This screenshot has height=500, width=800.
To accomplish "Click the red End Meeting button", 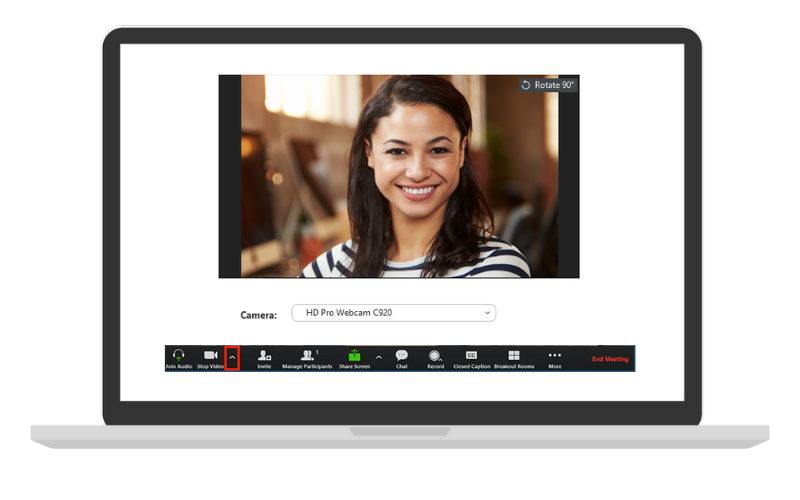I will pos(610,359).
